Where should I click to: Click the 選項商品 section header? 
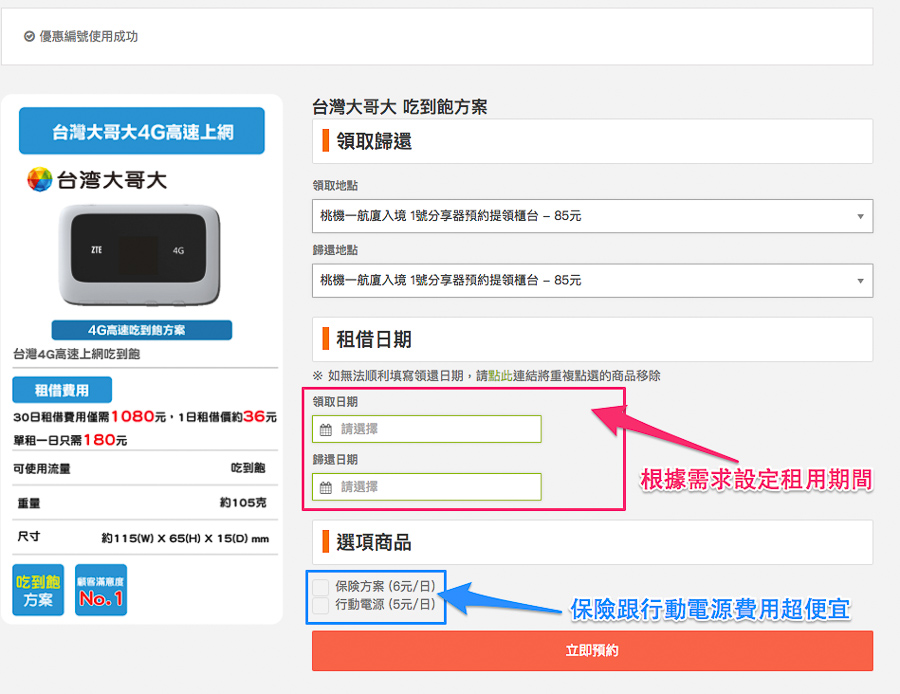592,542
